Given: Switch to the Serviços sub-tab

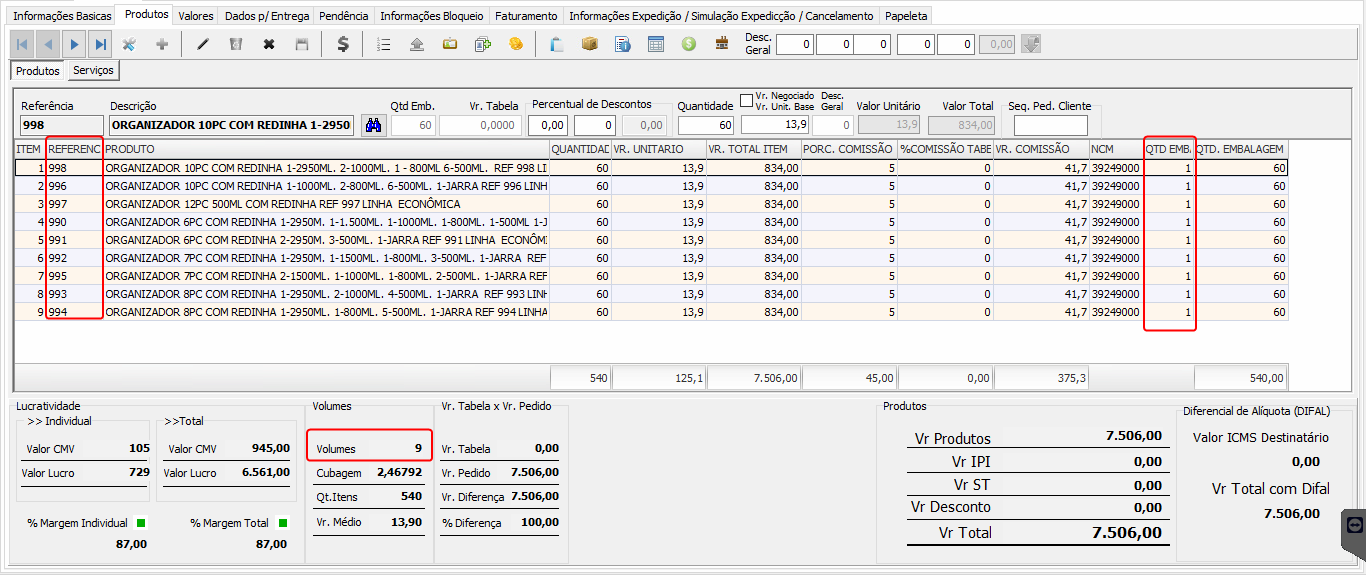Looking at the screenshot, I should (94, 71).
